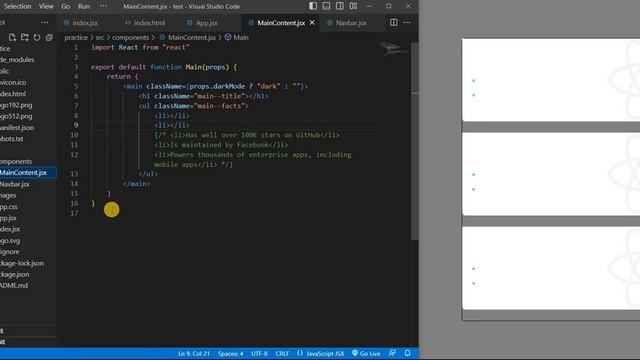The width and height of the screenshot is (640, 360).
Task: Open index.html in the Explorer tree
Action: 28,93
